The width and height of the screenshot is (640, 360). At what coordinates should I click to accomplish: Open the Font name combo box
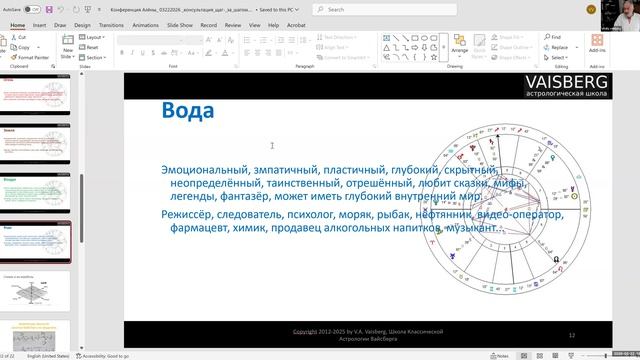[151, 40]
